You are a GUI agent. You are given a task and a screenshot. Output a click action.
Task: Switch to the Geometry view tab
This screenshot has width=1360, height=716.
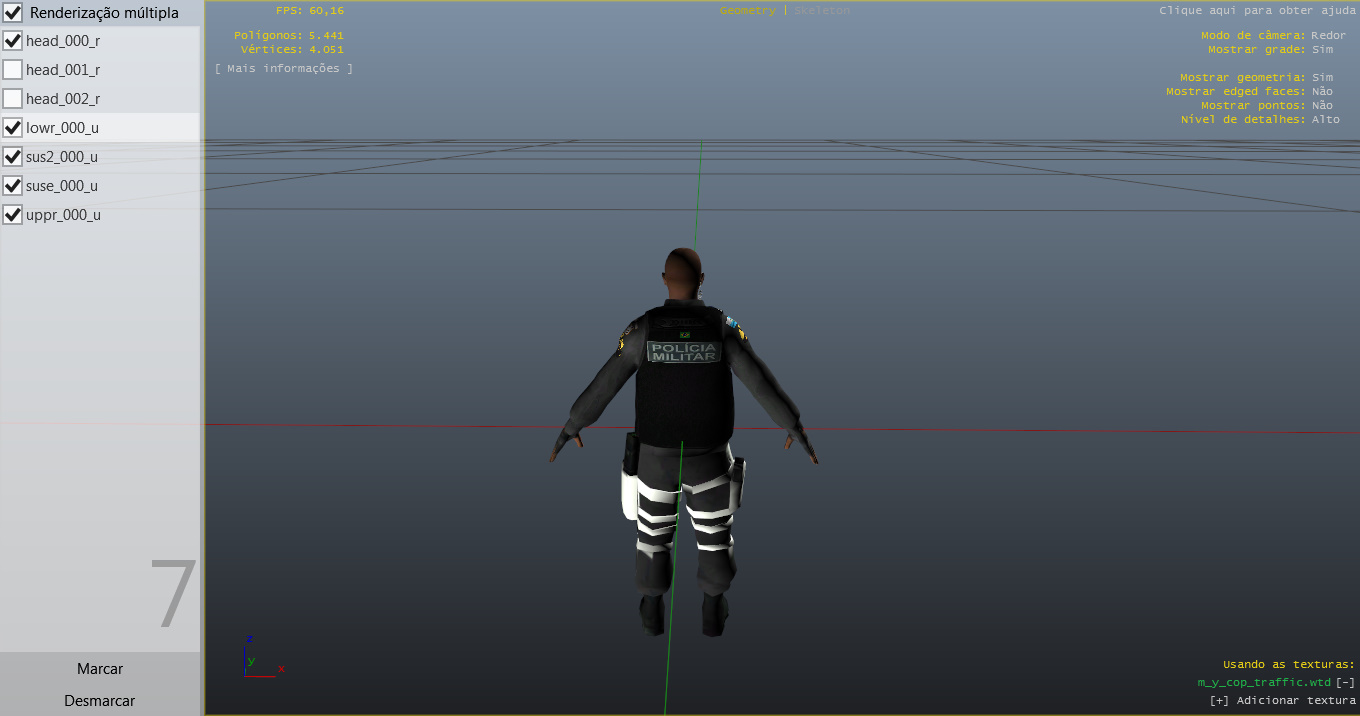[747, 11]
